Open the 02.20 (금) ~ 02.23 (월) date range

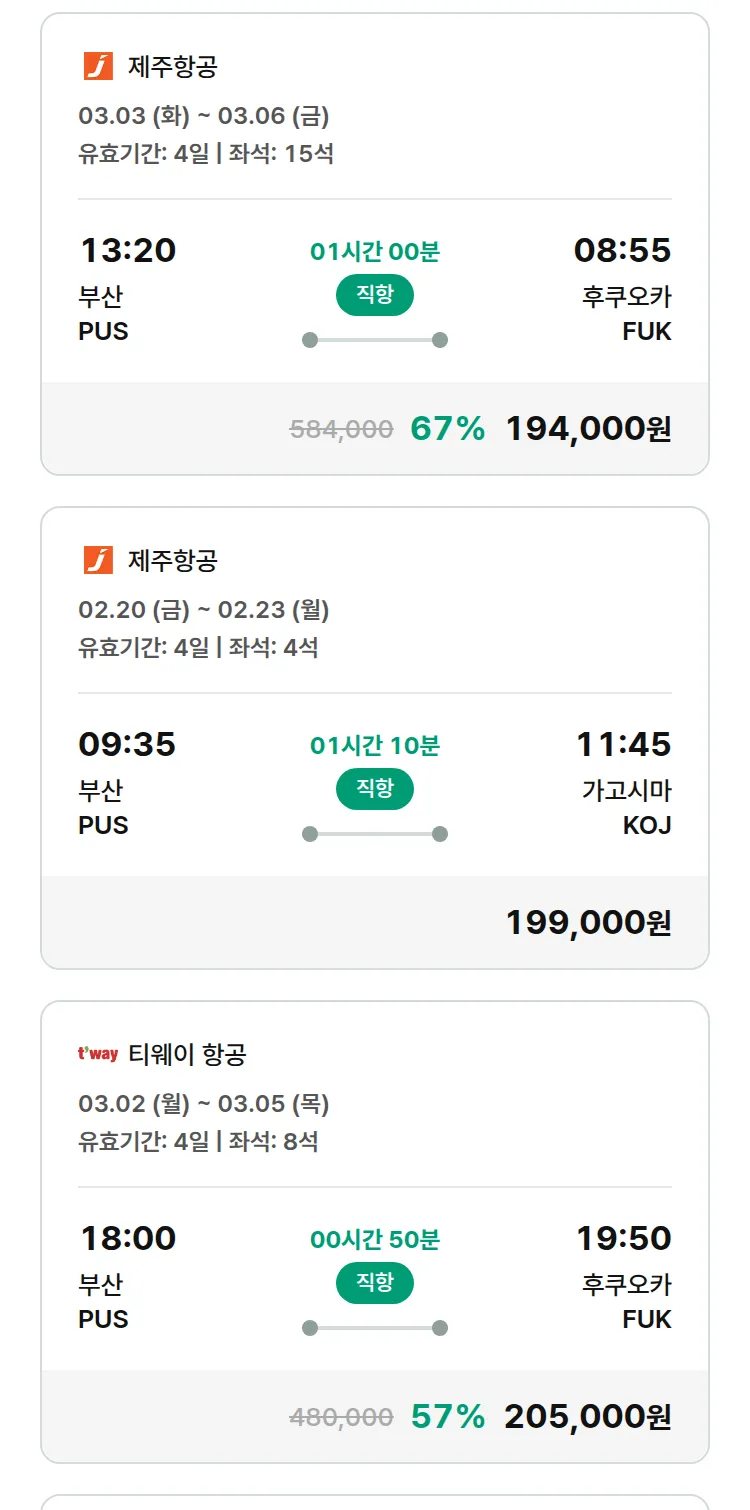click(204, 610)
